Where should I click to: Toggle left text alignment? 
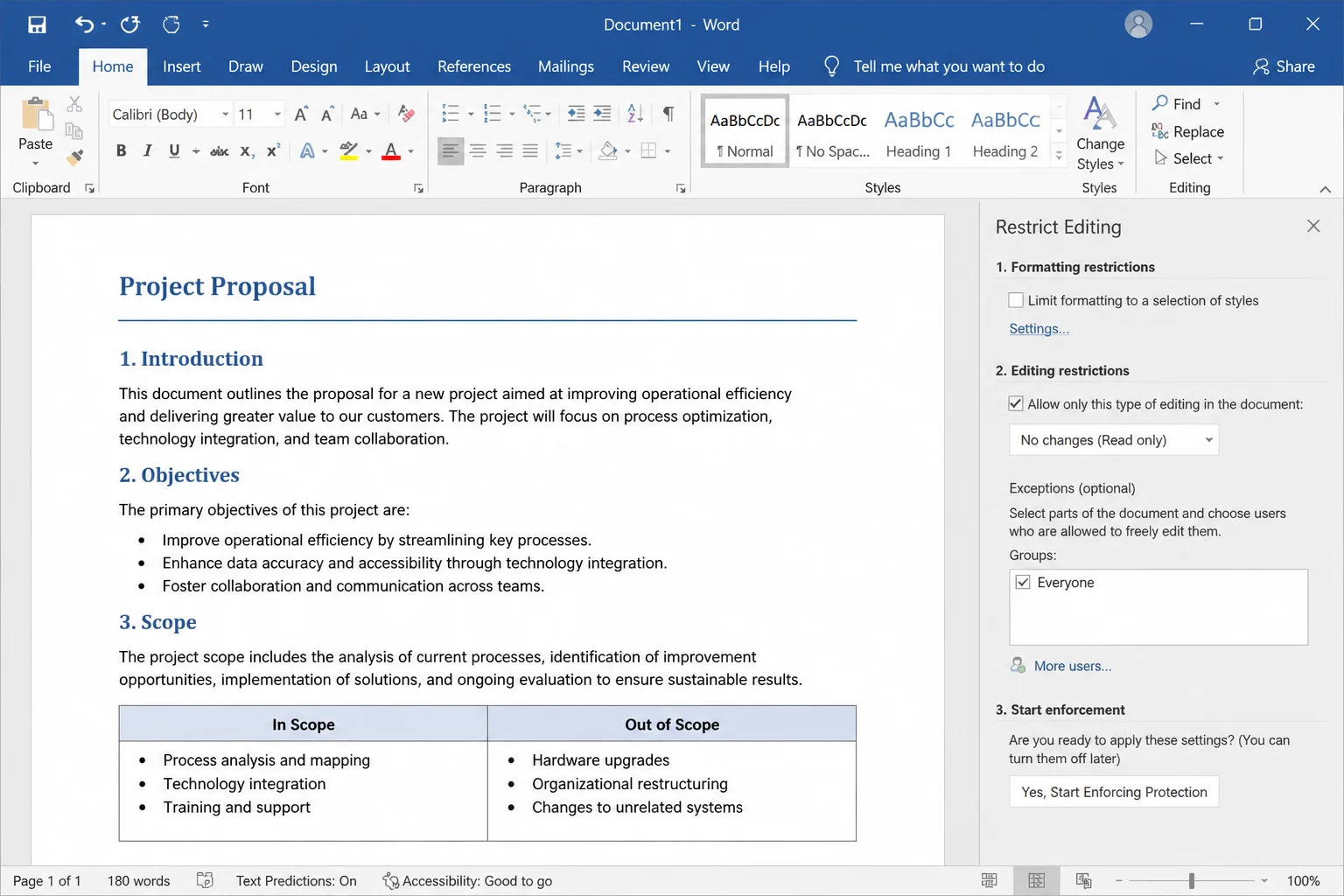point(450,150)
